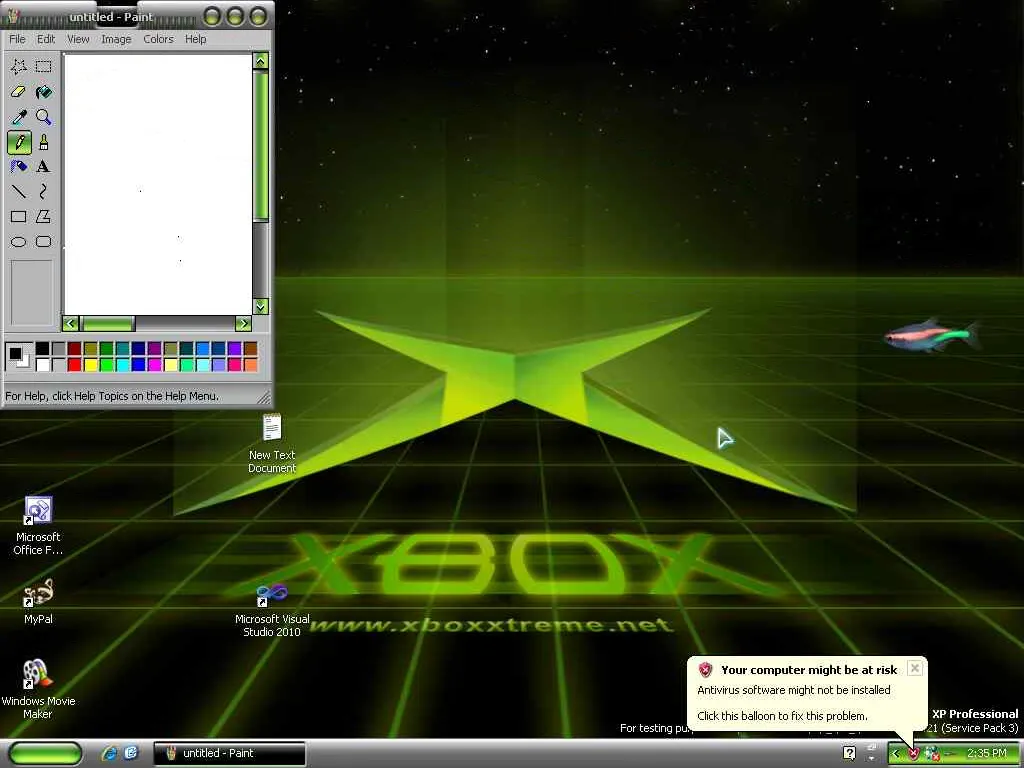
Task: Click the canvas scroll right arrow
Action: [243, 323]
